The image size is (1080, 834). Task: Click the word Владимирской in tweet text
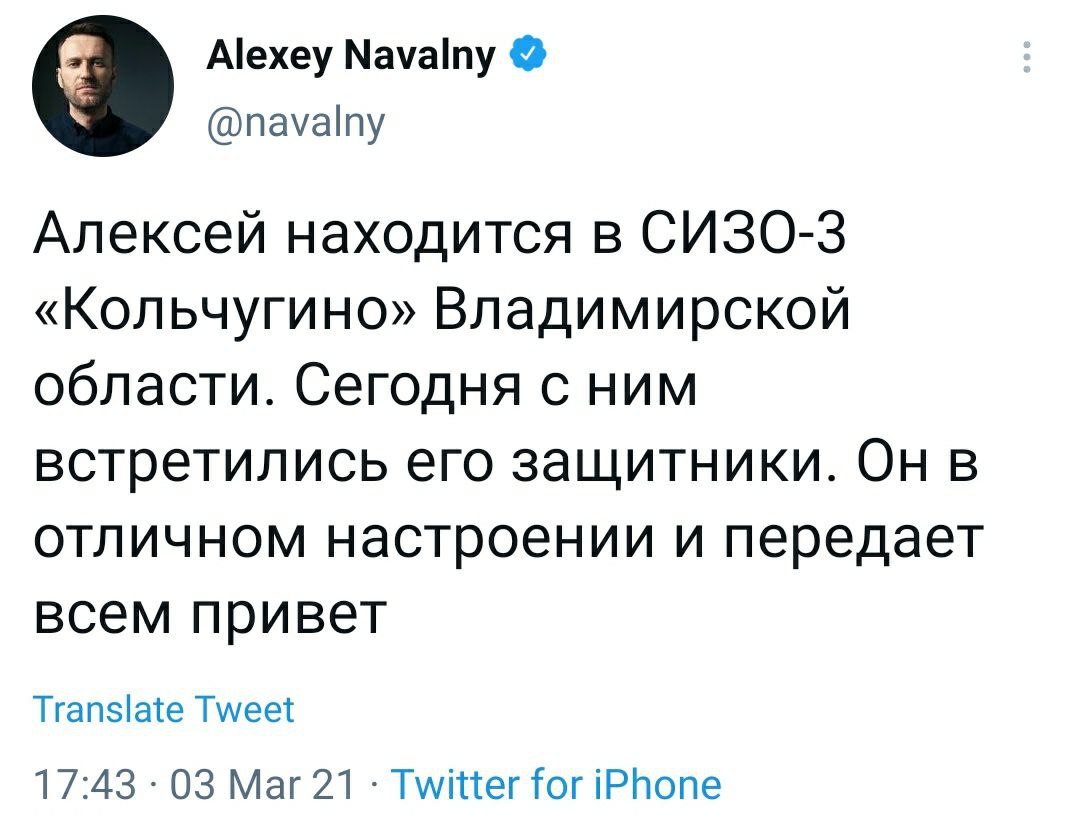tap(641, 309)
